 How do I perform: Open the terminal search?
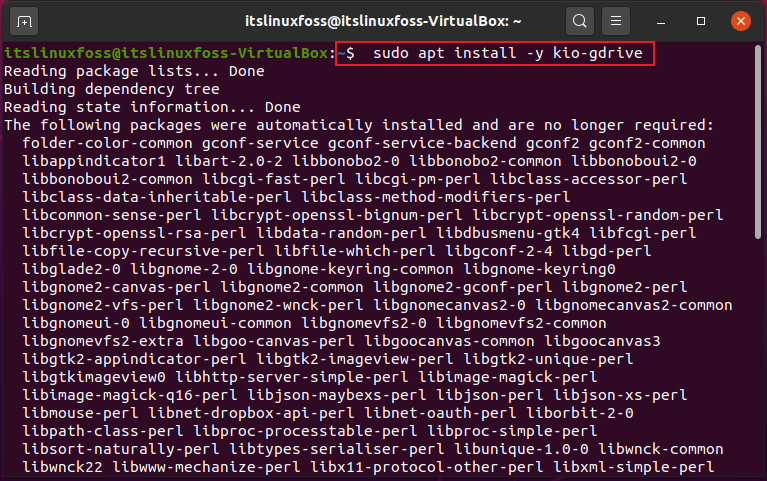580,21
